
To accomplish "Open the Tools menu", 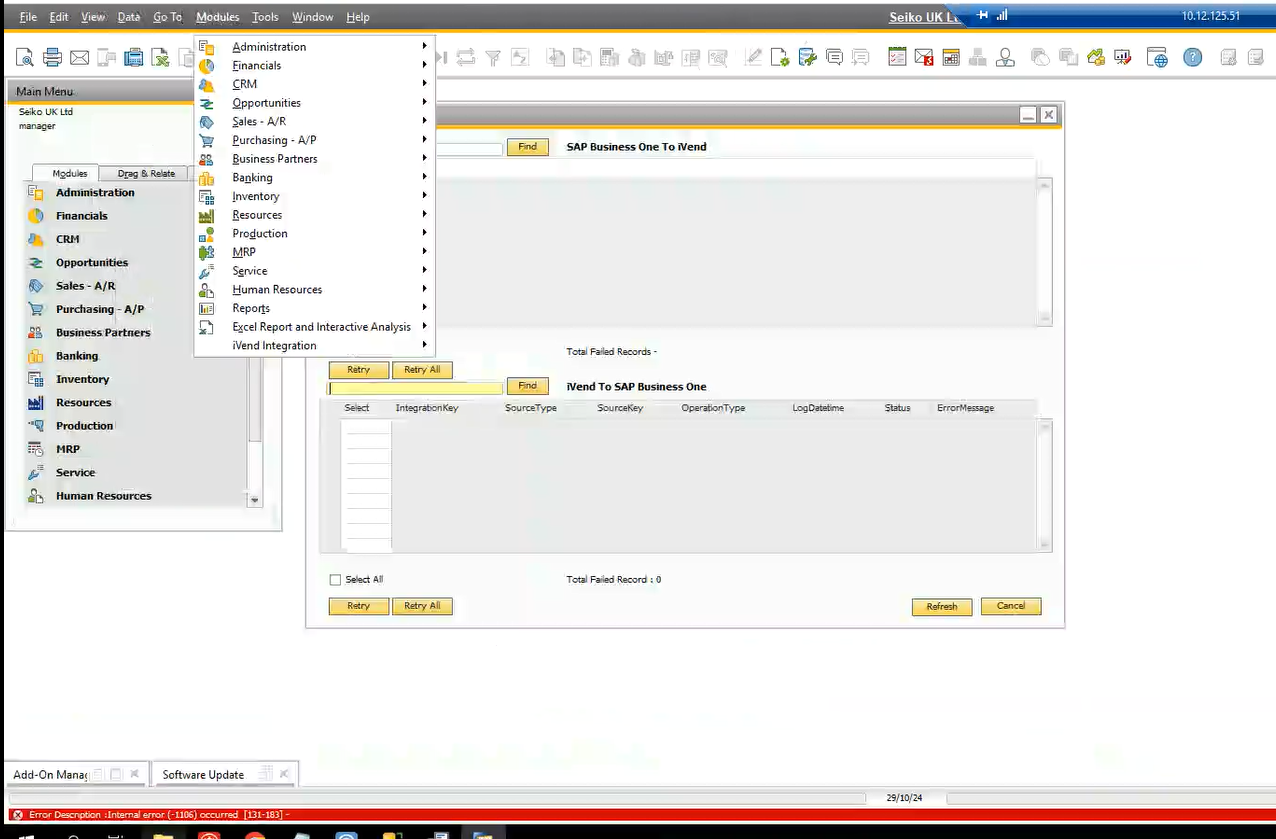I will tap(265, 17).
